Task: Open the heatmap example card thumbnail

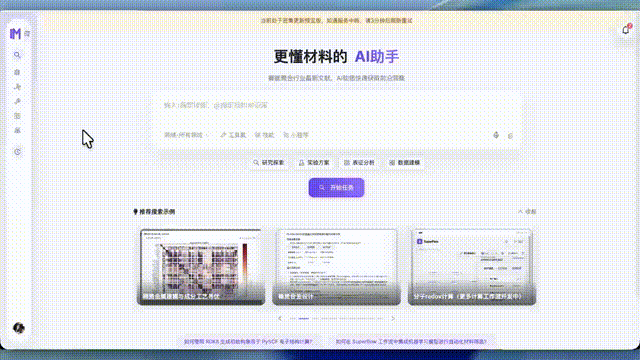Action: tap(201, 267)
